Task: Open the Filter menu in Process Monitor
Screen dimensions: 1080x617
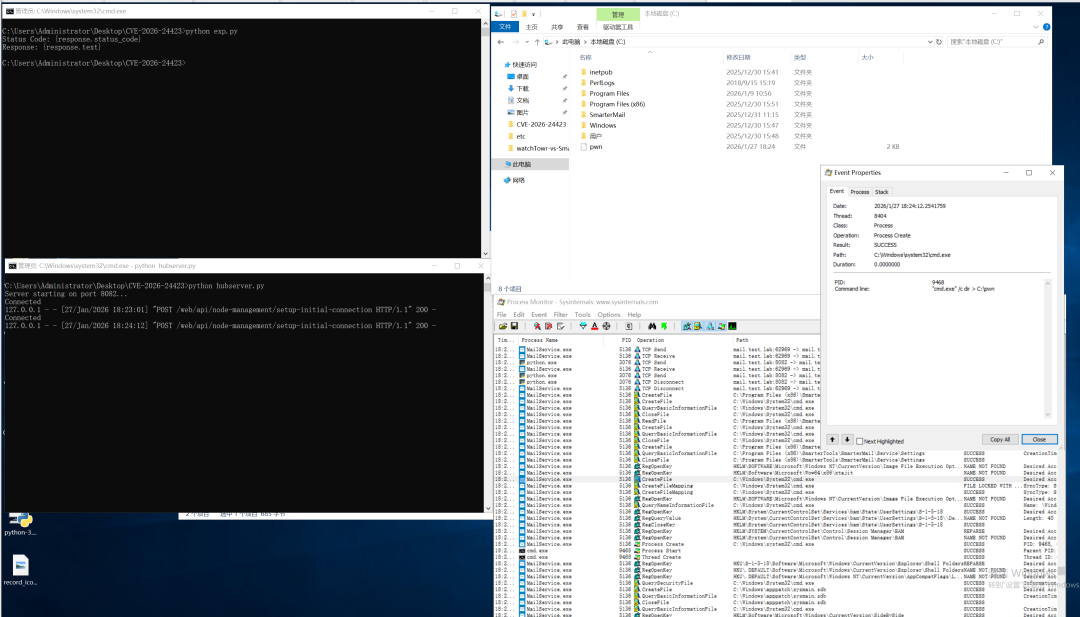Action: coord(561,314)
